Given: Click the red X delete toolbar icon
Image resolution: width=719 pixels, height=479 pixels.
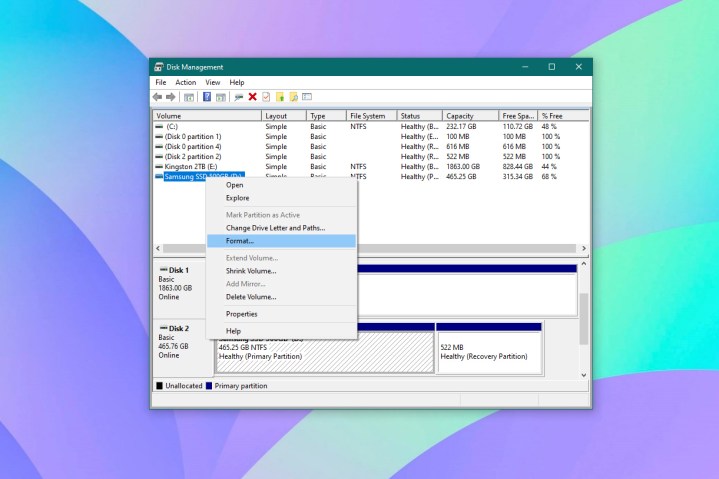Looking at the screenshot, I should tap(252, 97).
